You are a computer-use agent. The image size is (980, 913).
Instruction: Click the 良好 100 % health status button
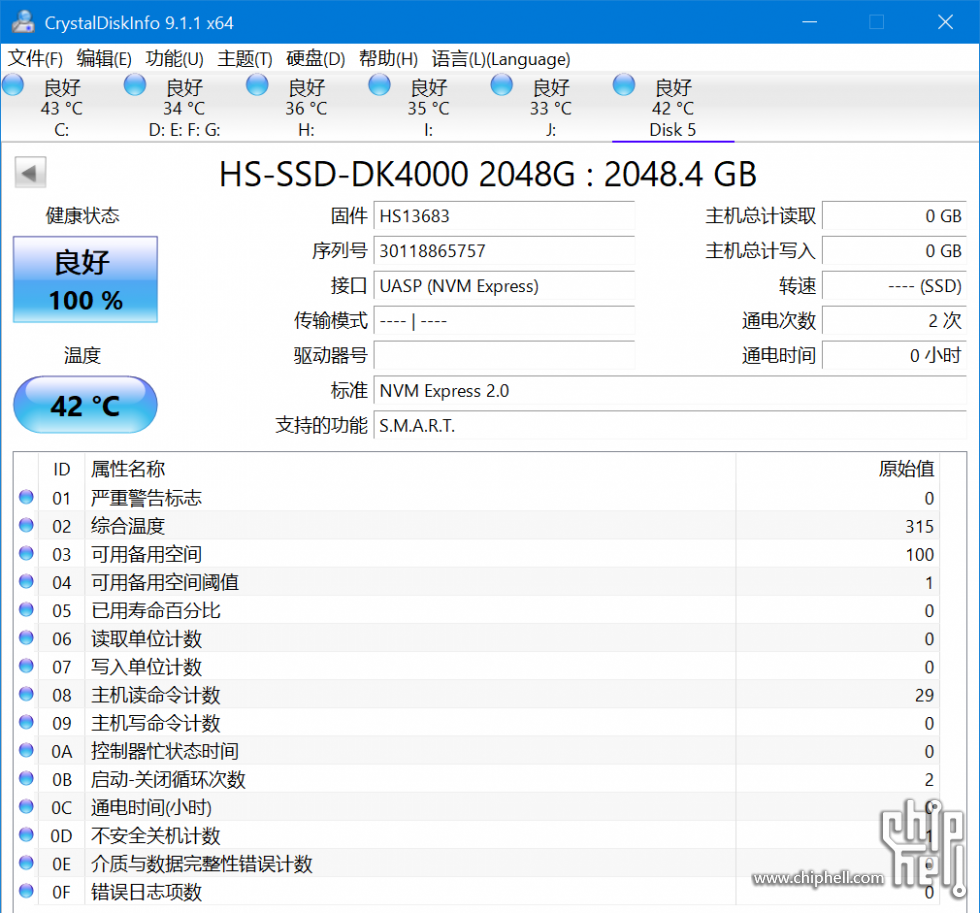85,279
